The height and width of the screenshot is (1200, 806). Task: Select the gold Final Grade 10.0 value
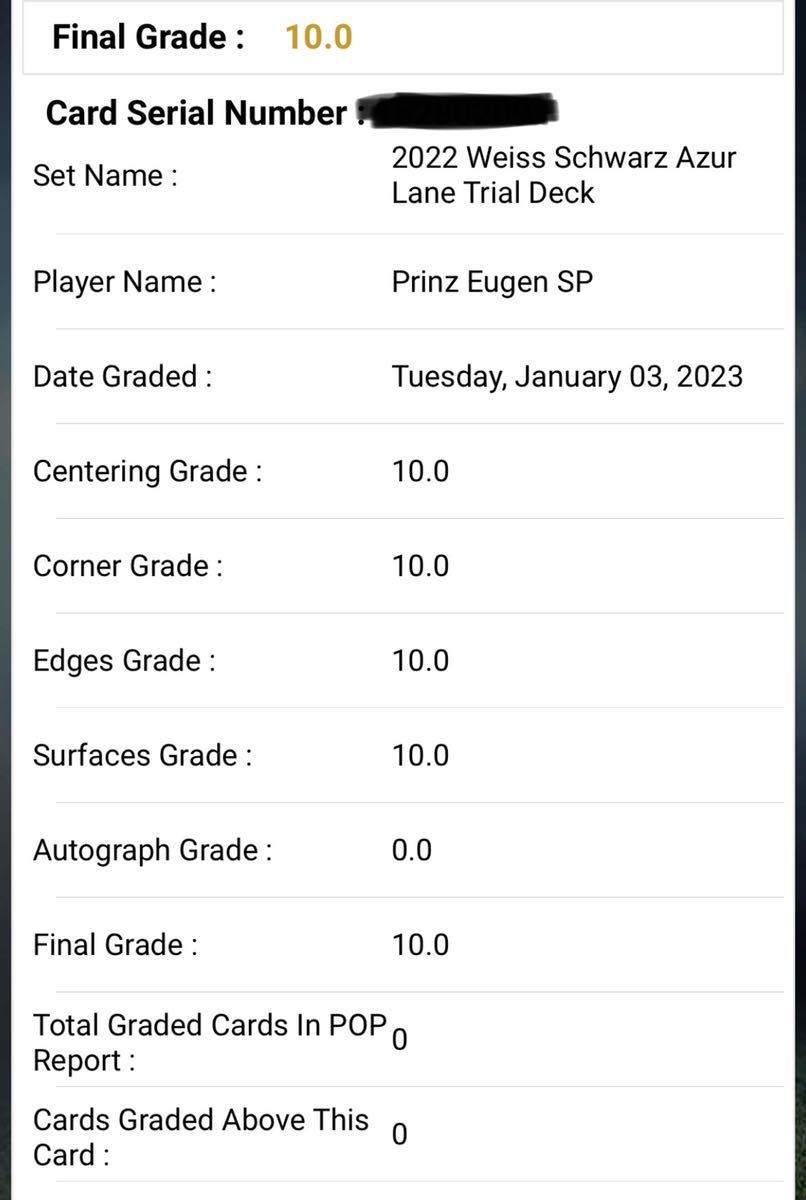coord(318,37)
